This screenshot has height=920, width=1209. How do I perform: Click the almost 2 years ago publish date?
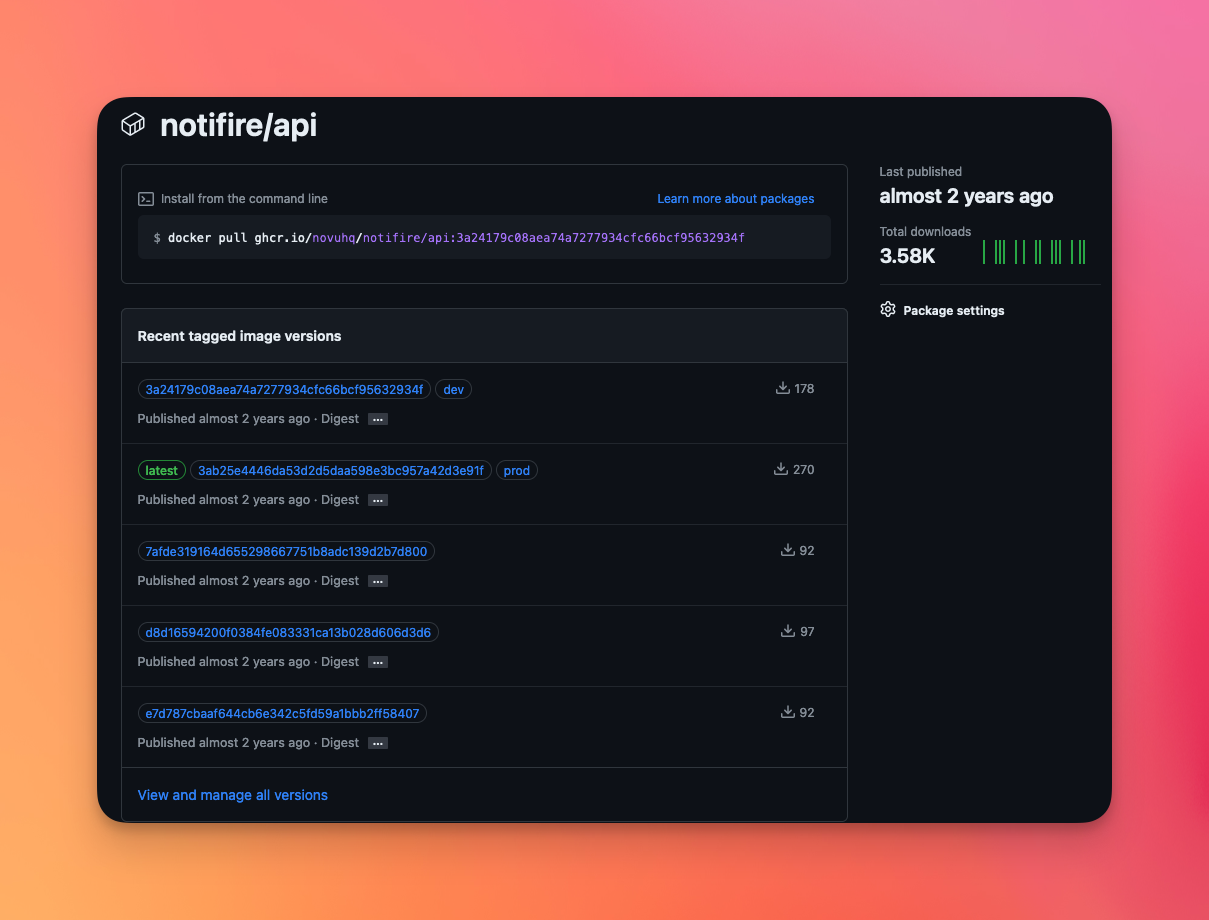pos(966,196)
